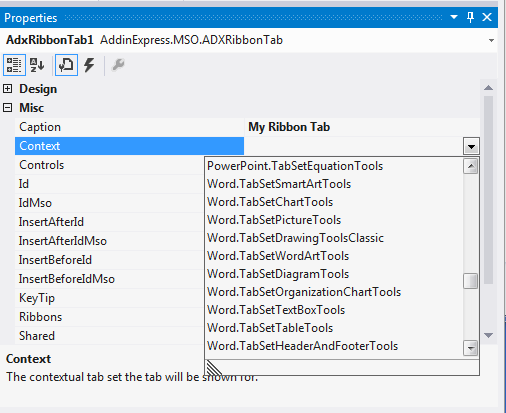Screen dimensions: 506x413
Task: Choose Word.TabSetOrganizationChartTools option
Action: coord(334,292)
